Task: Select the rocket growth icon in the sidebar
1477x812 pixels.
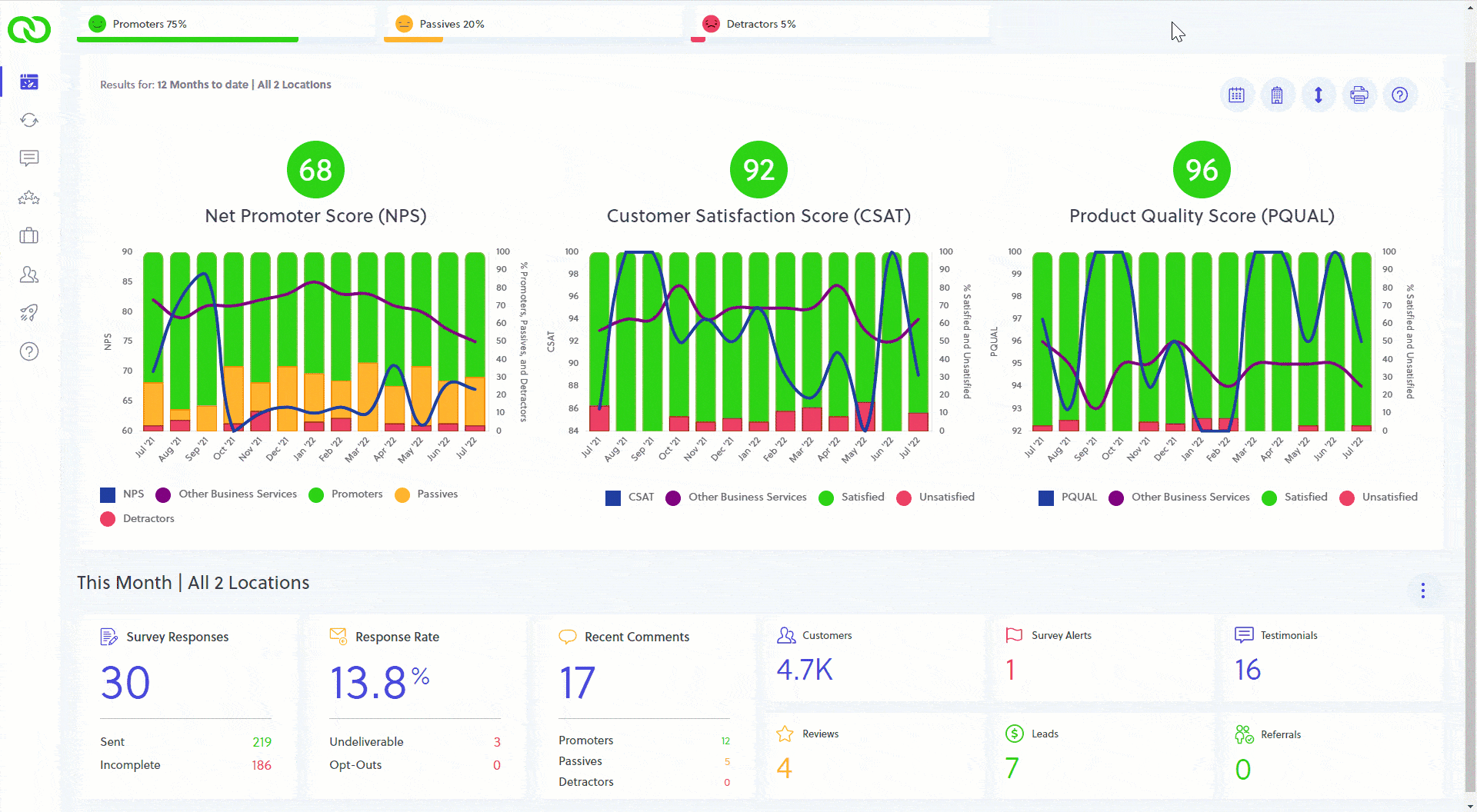Action: pyautogui.click(x=28, y=312)
